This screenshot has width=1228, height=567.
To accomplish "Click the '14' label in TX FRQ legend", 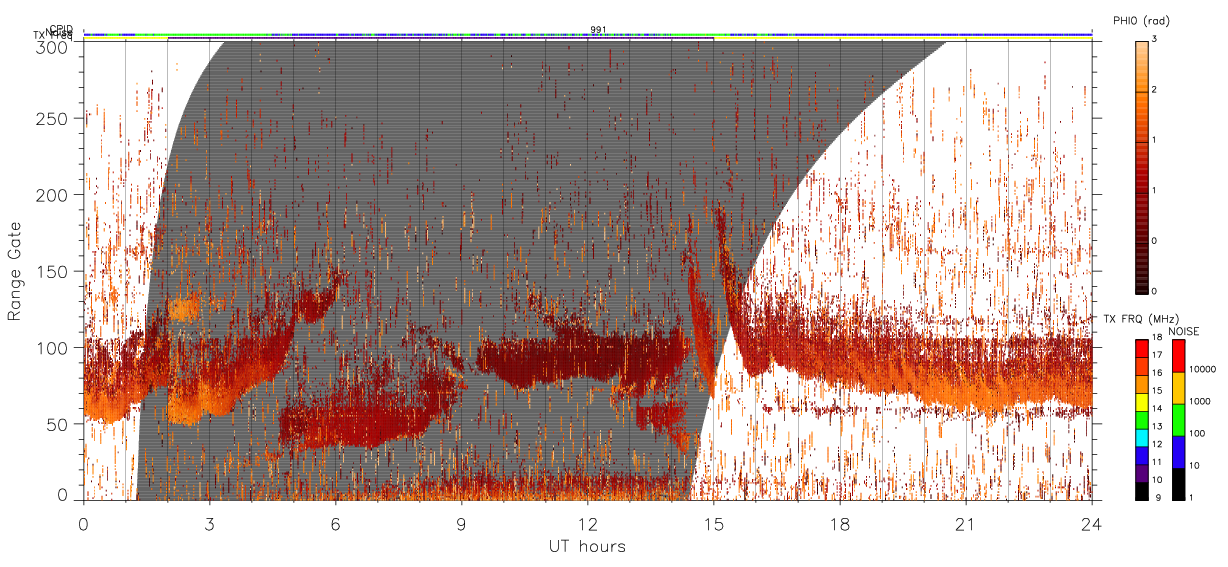I will (1157, 407).
